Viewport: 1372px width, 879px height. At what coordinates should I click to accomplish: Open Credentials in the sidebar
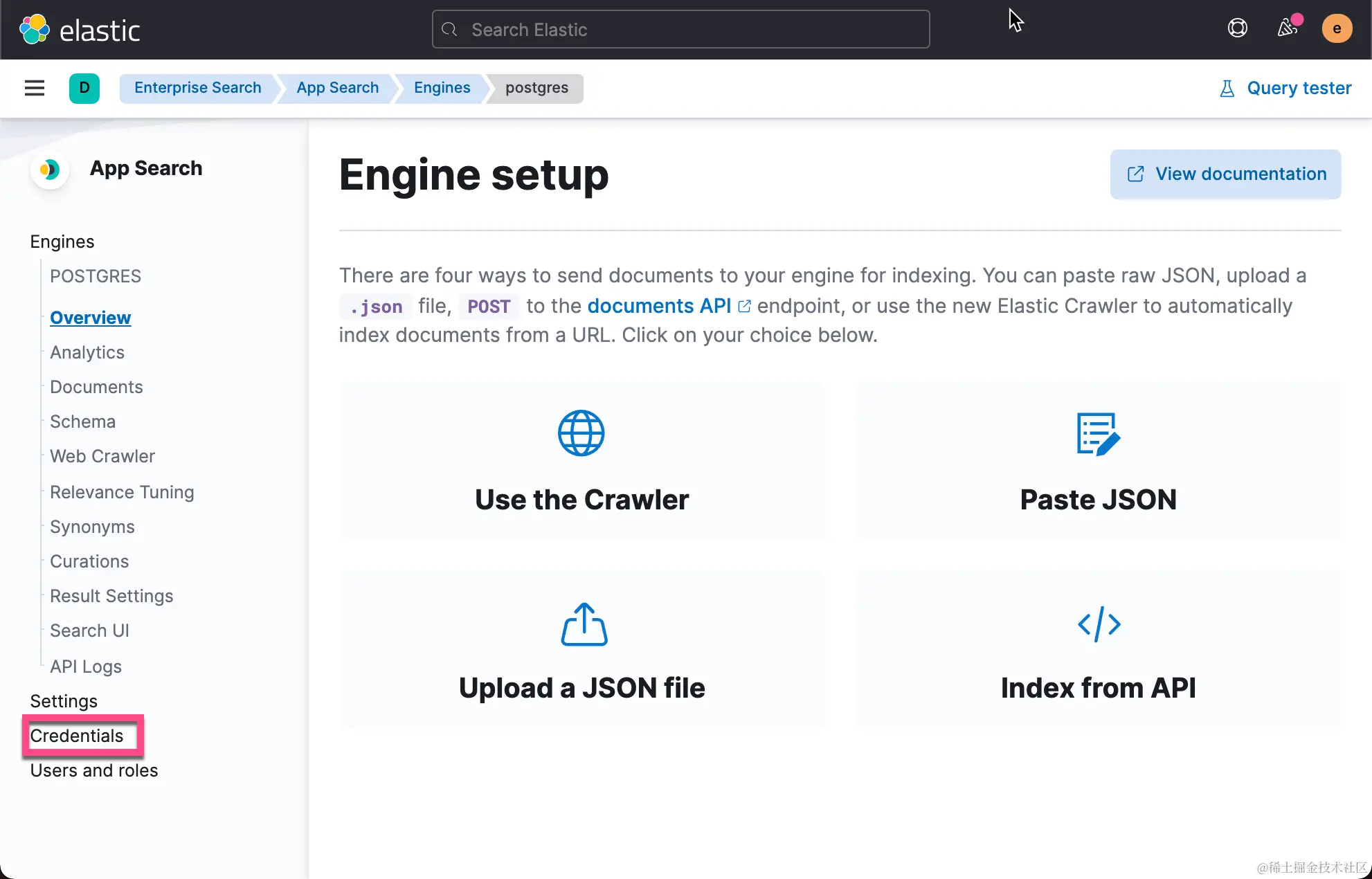77,736
